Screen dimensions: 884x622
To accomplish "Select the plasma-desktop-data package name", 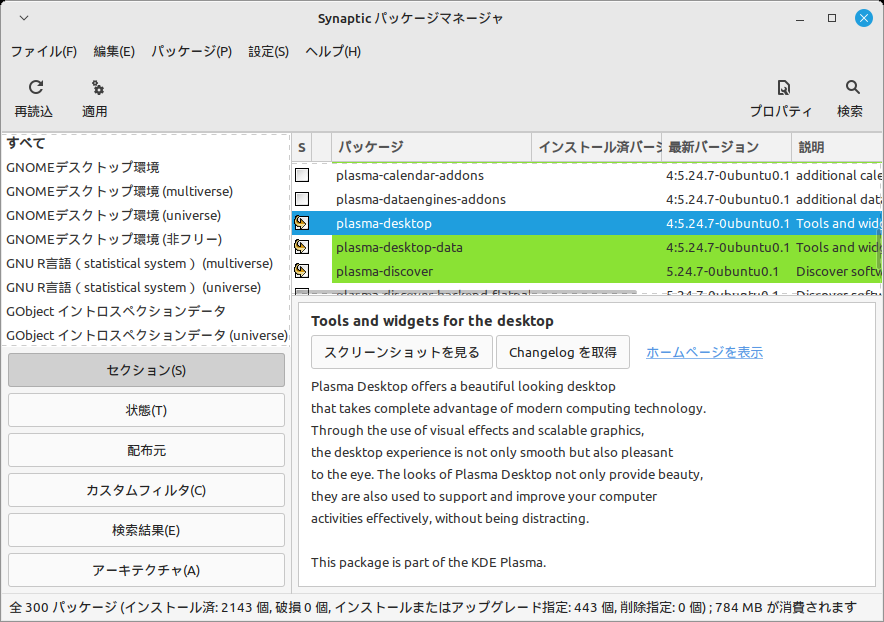I will click(399, 247).
